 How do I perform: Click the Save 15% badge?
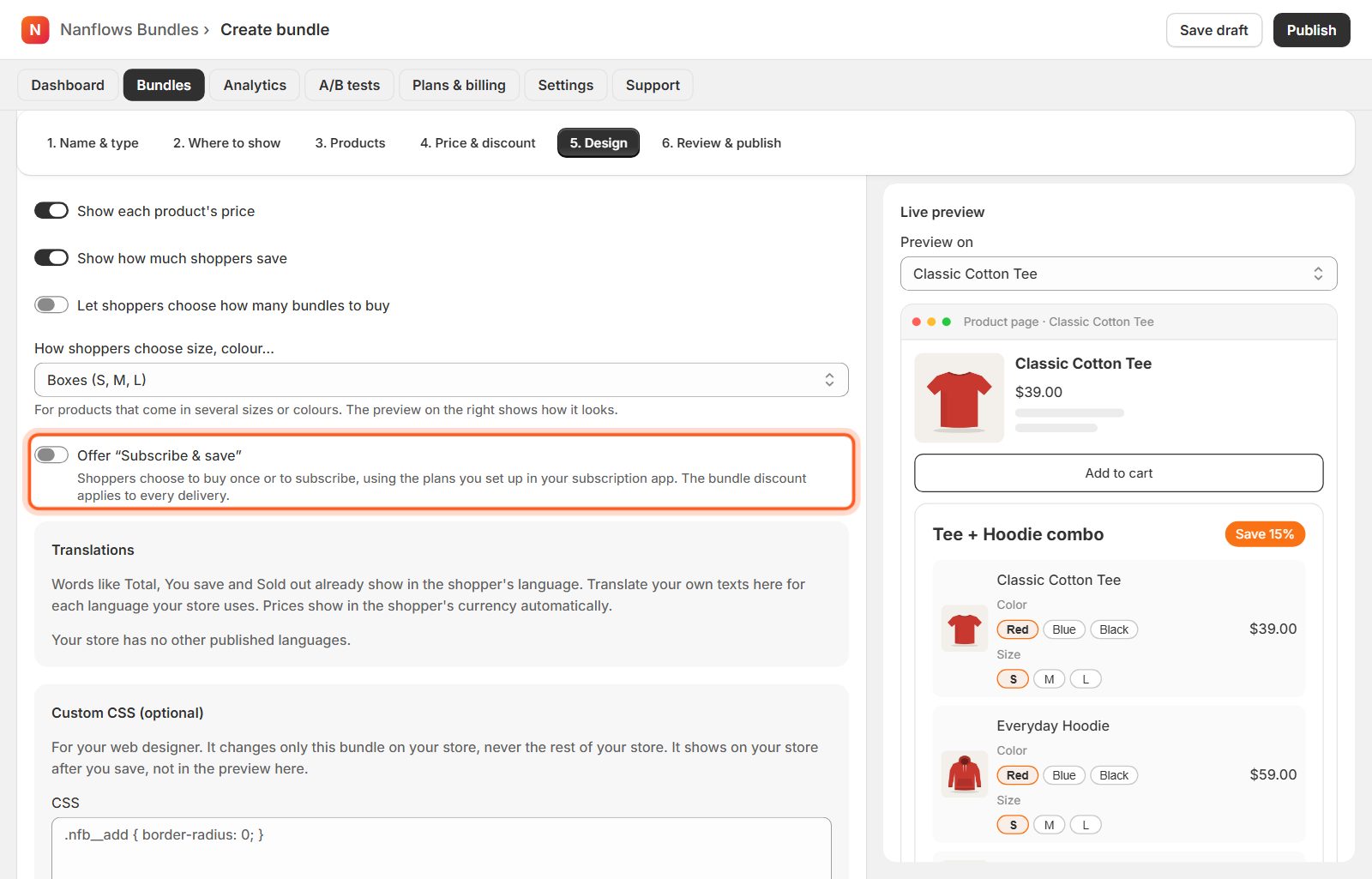(1265, 534)
